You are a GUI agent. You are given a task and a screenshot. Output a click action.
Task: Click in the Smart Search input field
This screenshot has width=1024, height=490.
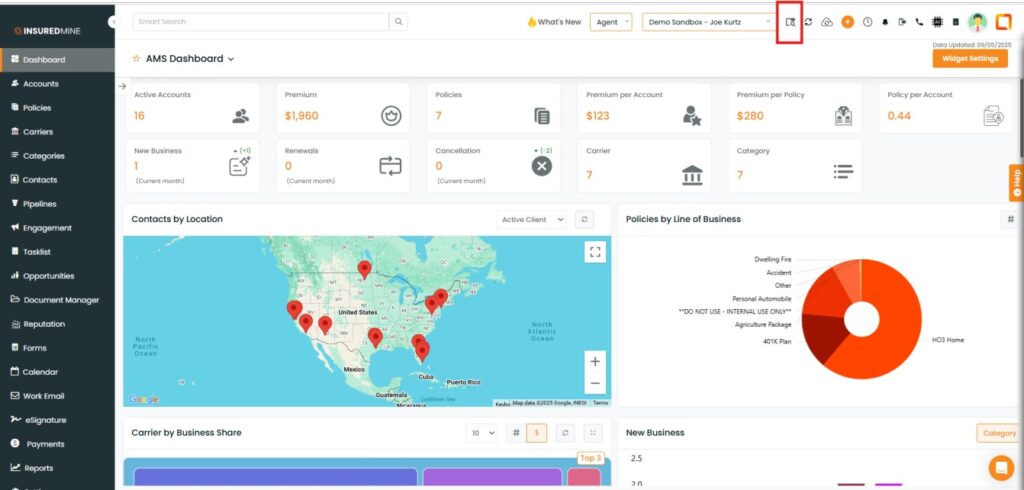click(261, 22)
